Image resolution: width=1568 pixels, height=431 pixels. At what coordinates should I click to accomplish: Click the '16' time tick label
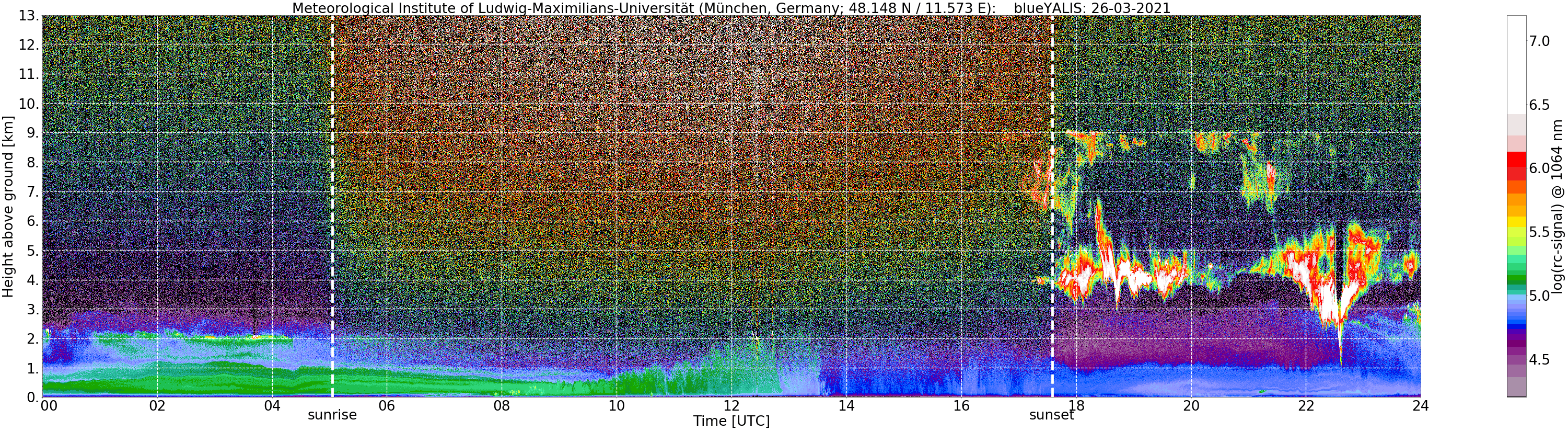point(961,405)
